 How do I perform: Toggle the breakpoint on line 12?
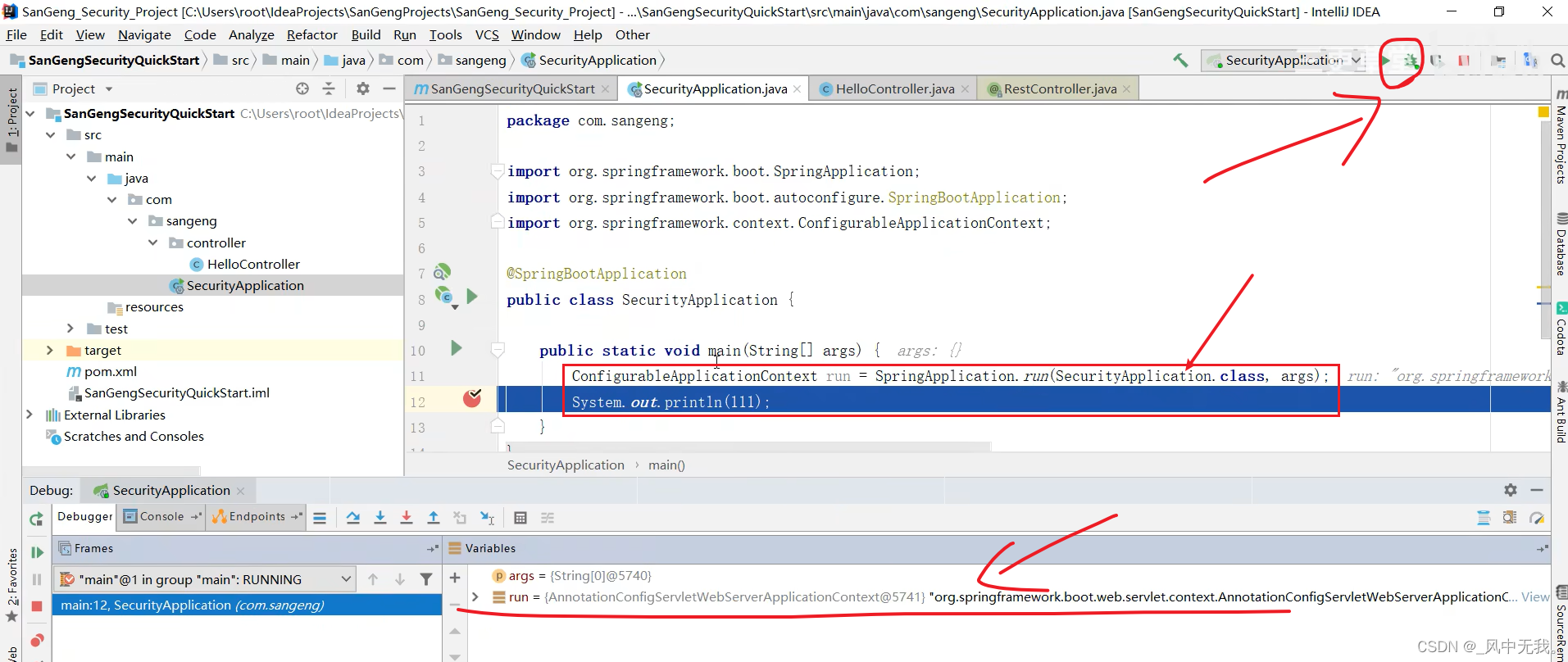point(472,398)
